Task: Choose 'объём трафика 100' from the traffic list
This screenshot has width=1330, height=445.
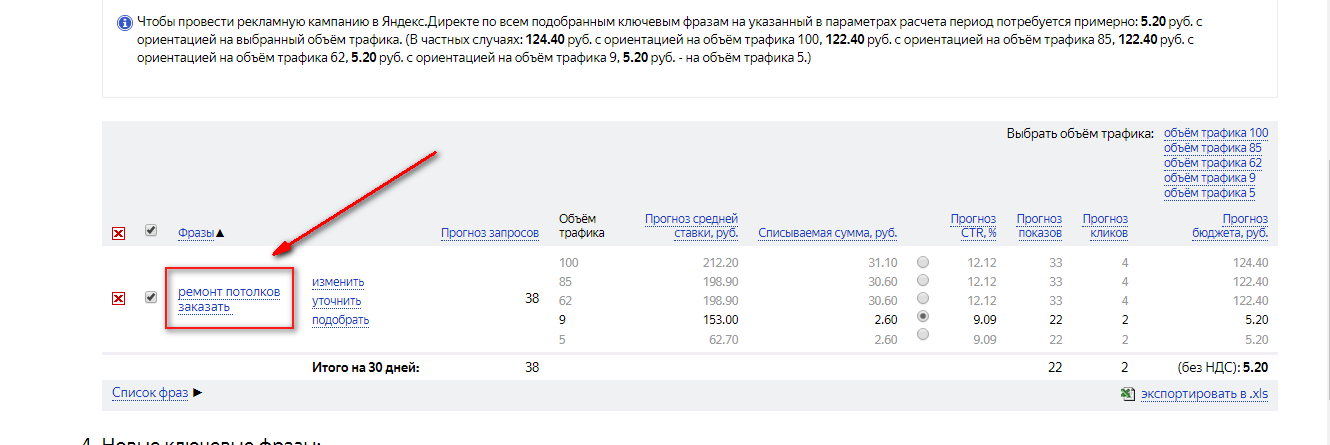Action: pyautogui.click(x=1215, y=133)
